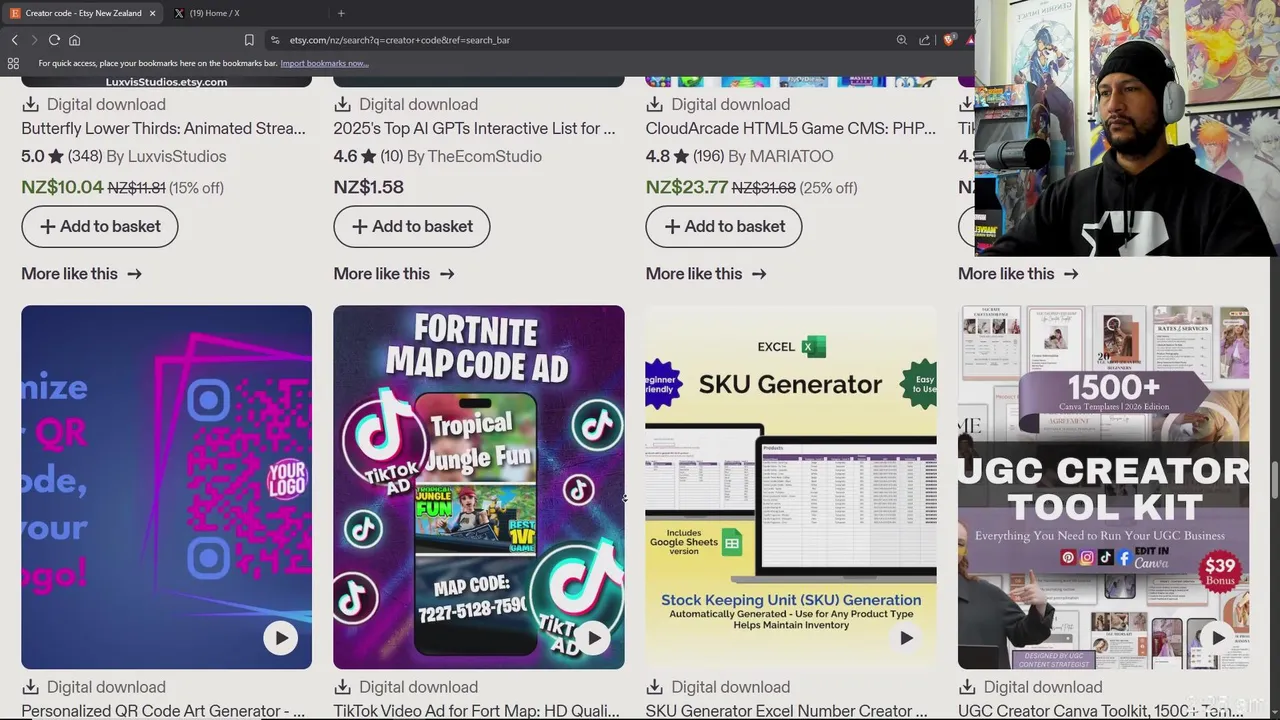Add CloudArcade HTML5 Game CMS to basket
Image resolution: width=1280 pixels, height=720 pixels.
pos(724,226)
